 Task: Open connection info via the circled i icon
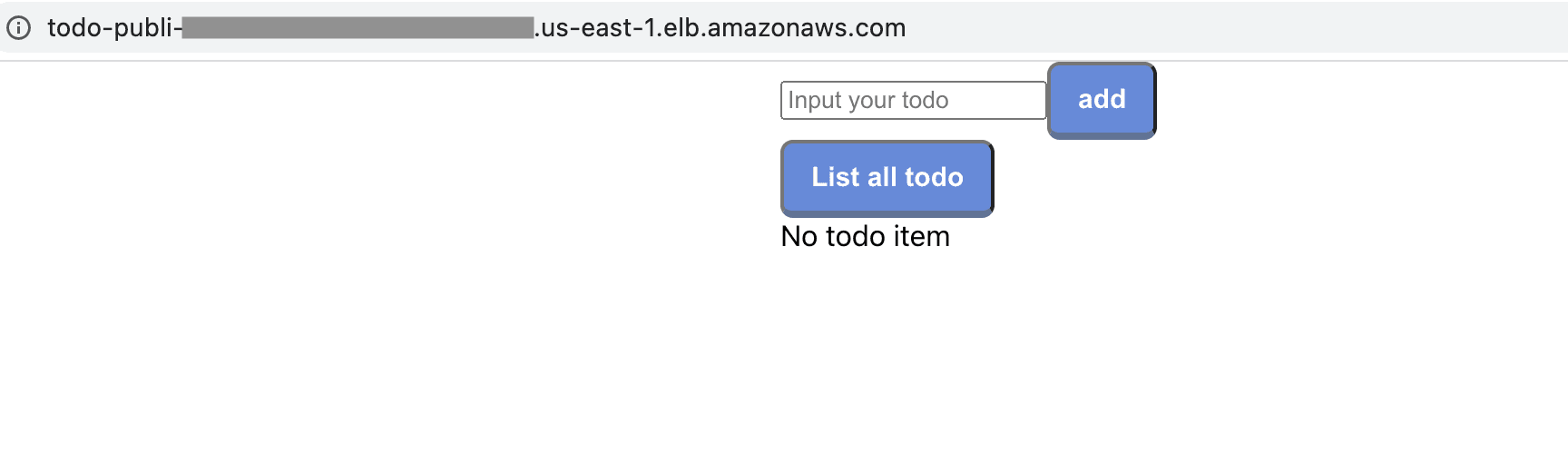coord(19,28)
